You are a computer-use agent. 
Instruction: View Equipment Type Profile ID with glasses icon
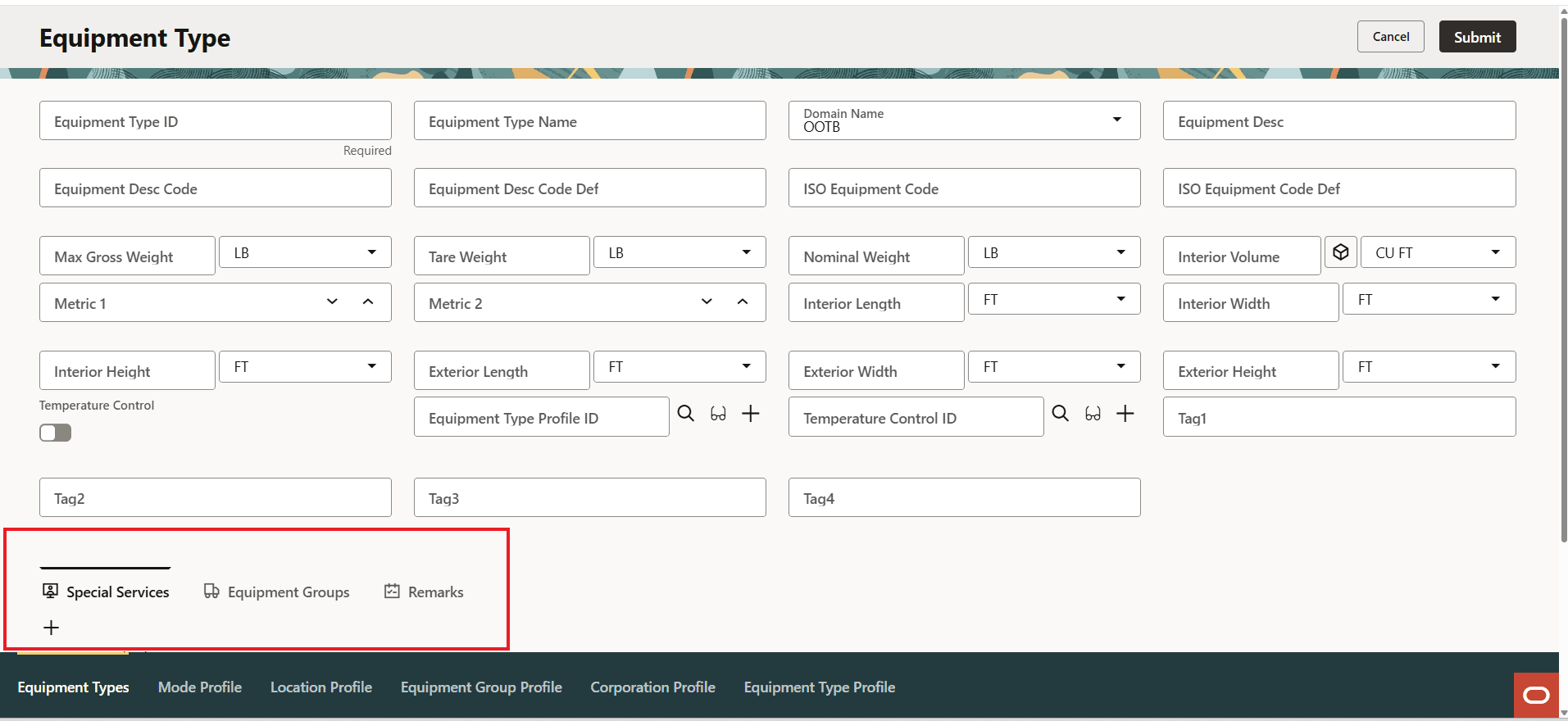point(718,414)
